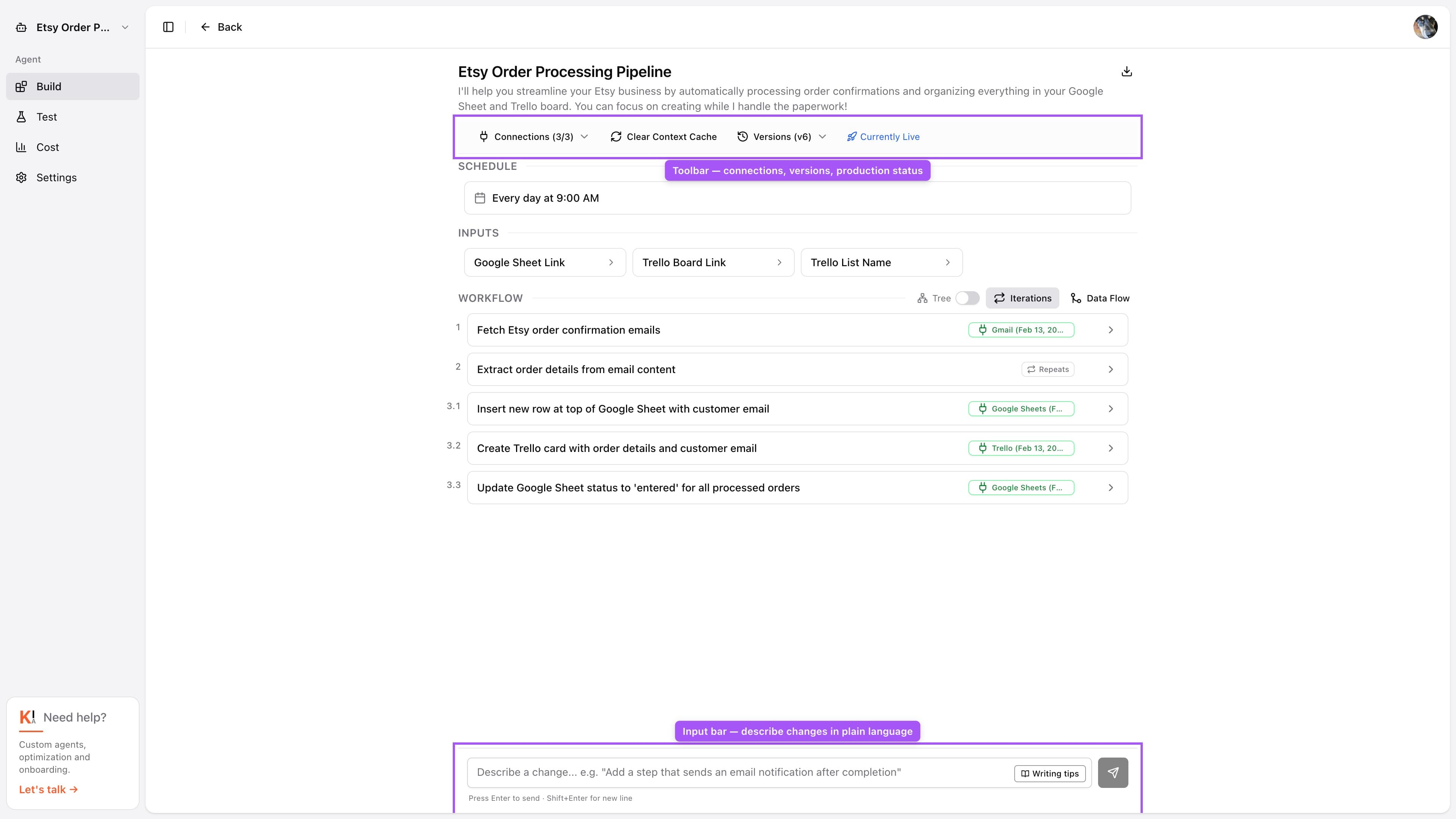
Task: Enable the Iterations view
Action: click(1023, 298)
